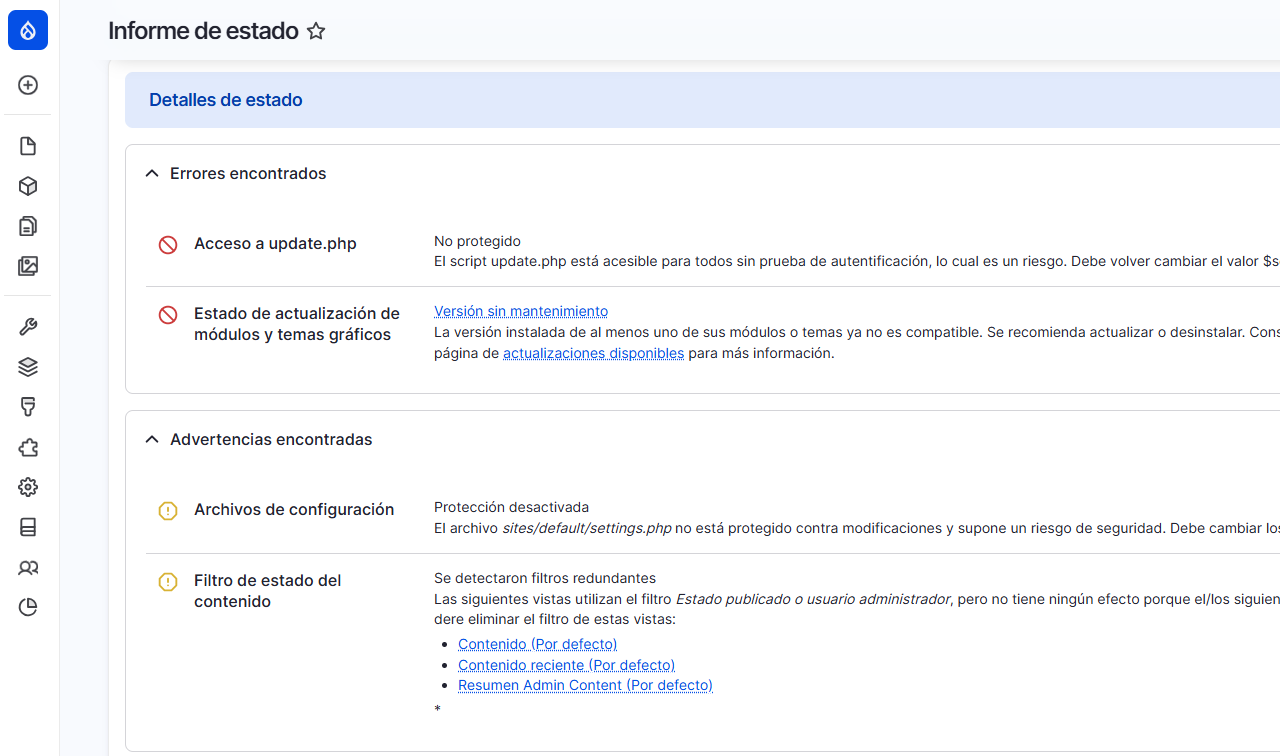Click the Versión sin mantenimiento link
1280x756 pixels.
tap(520, 311)
